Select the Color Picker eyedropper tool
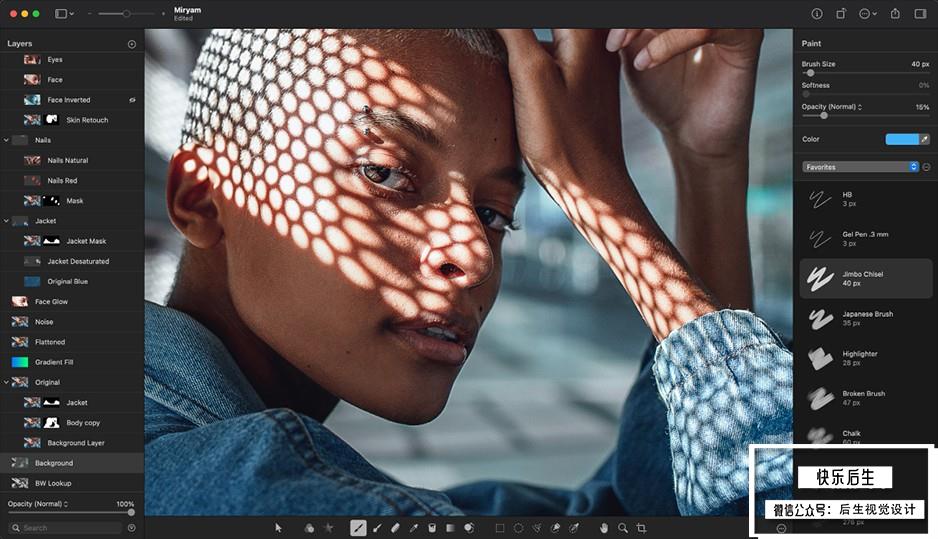The width and height of the screenshot is (938, 539). (x=413, y=528)
